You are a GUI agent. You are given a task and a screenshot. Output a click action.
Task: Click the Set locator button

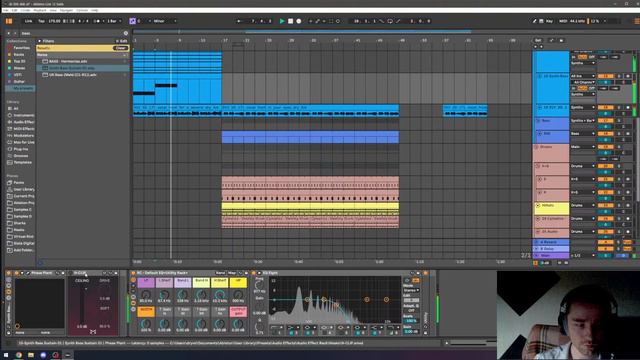[x=538, y=40]
